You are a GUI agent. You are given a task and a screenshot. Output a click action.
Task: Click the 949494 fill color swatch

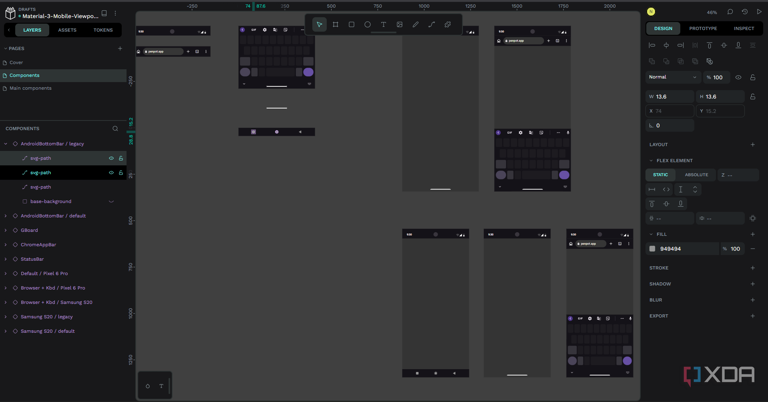653,249
